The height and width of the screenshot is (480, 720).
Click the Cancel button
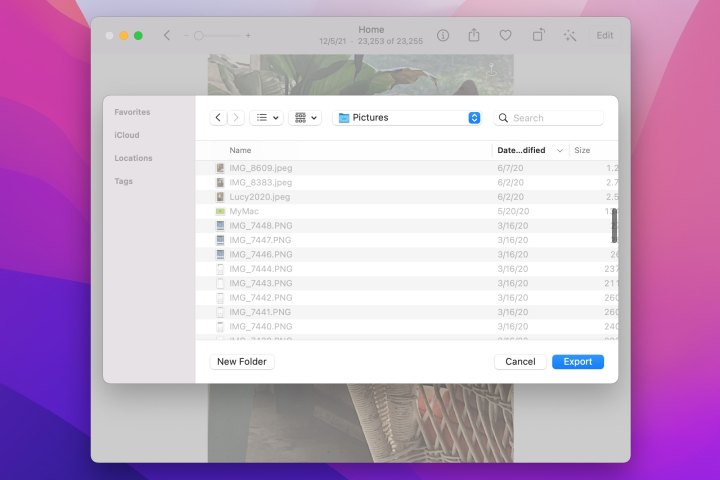click(x=520, y=362)
